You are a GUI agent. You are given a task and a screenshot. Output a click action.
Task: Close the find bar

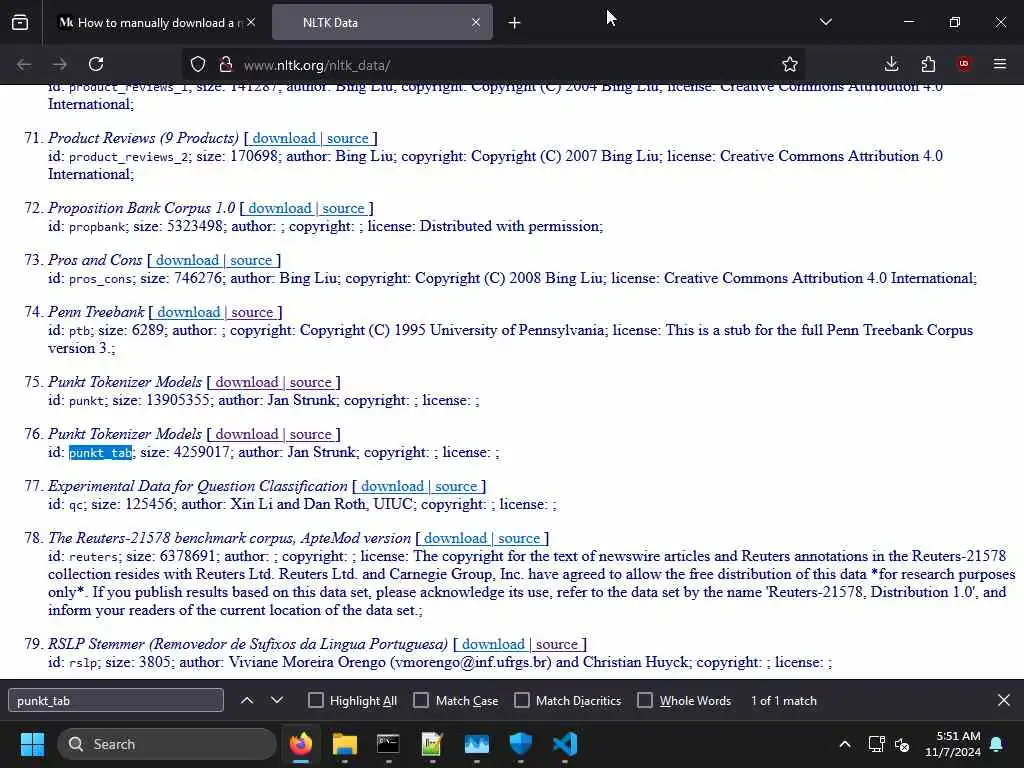[x=1004, y=701]
